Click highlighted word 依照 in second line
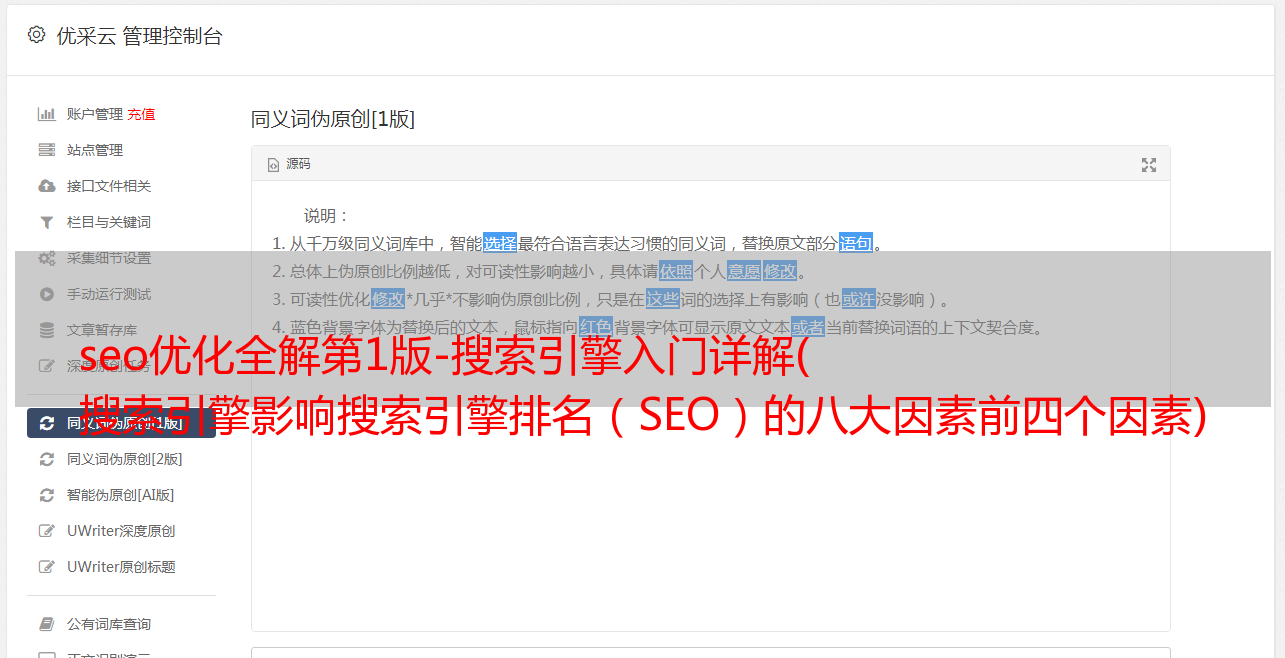Screen dimensions: 1285x658 point(676,271)
